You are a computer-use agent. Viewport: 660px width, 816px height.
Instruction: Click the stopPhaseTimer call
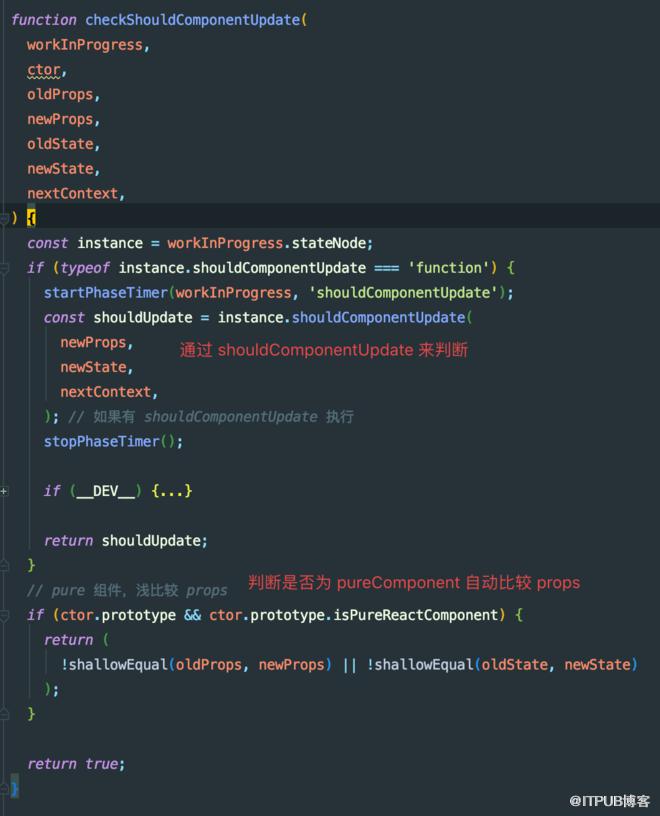(101, 441)
